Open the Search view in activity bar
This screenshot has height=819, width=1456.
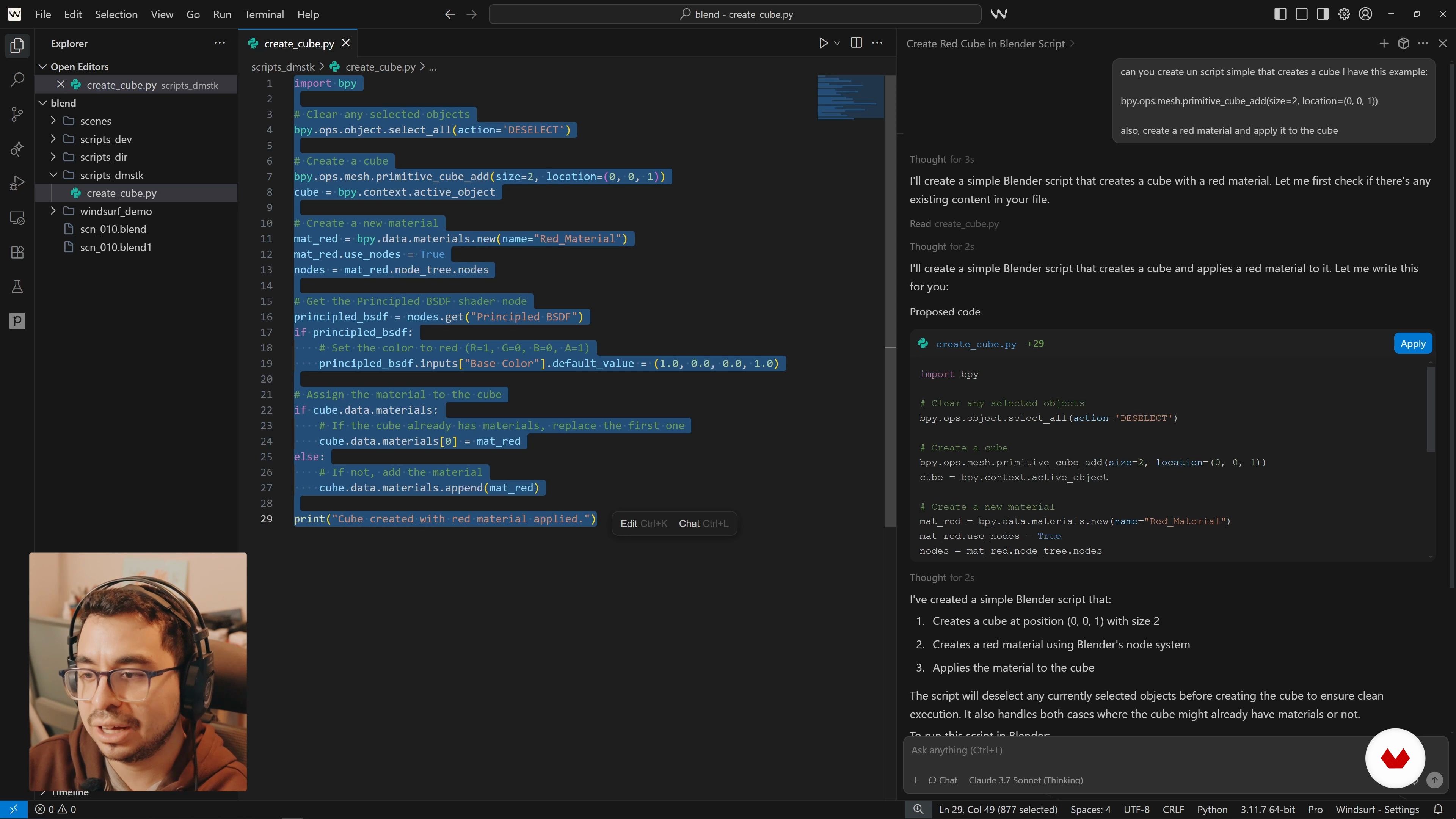[17, 80]
